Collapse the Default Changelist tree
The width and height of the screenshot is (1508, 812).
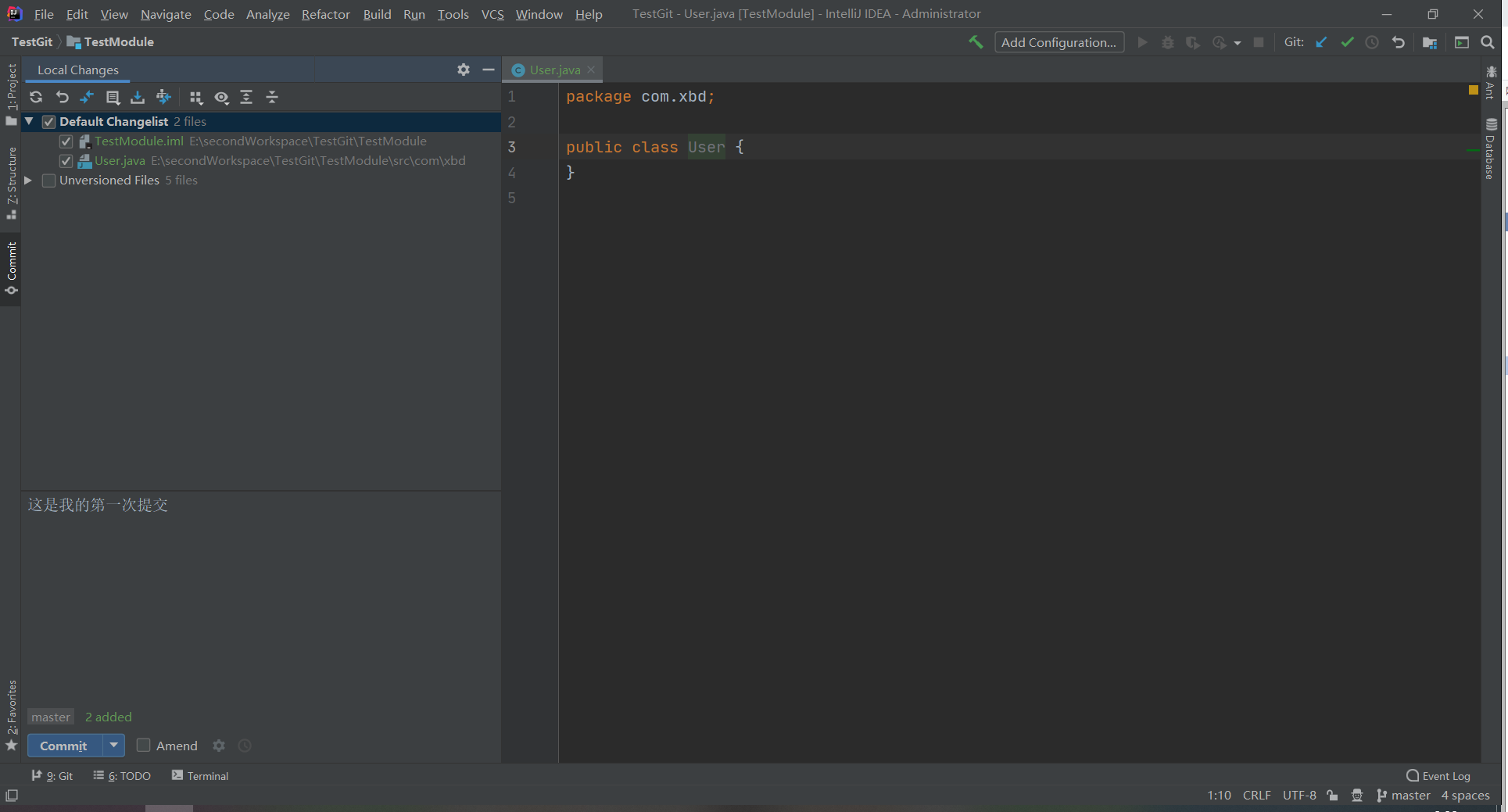29,121
